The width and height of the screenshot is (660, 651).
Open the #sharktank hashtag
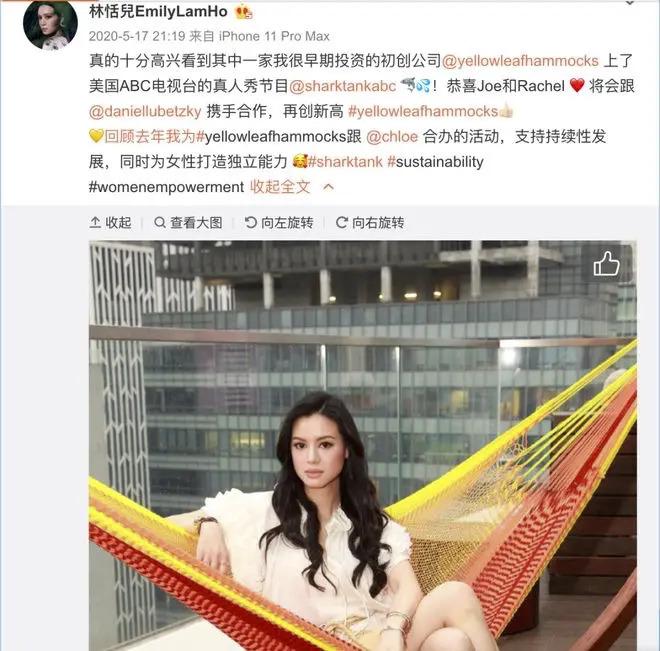click(x=345, y=162)
